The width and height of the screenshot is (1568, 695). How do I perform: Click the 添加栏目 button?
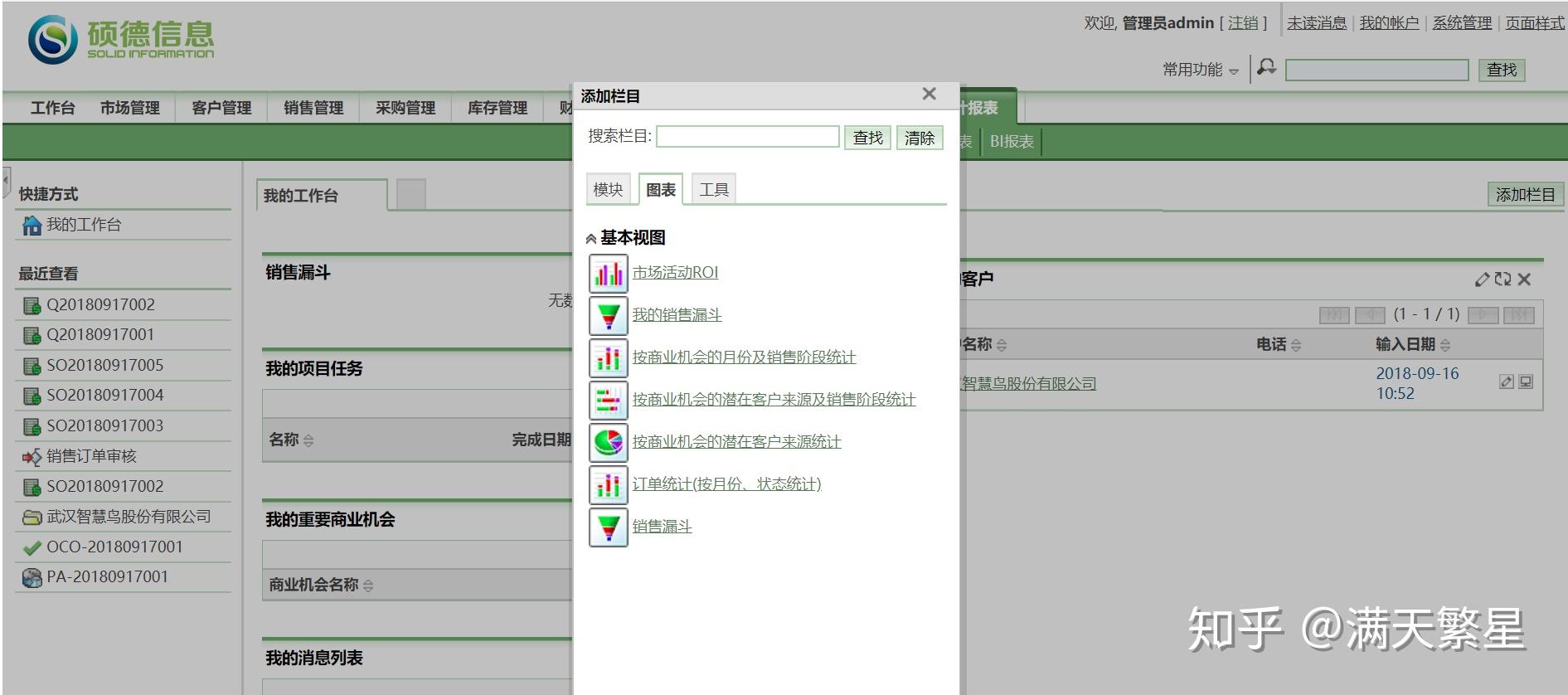(1526, 195)
